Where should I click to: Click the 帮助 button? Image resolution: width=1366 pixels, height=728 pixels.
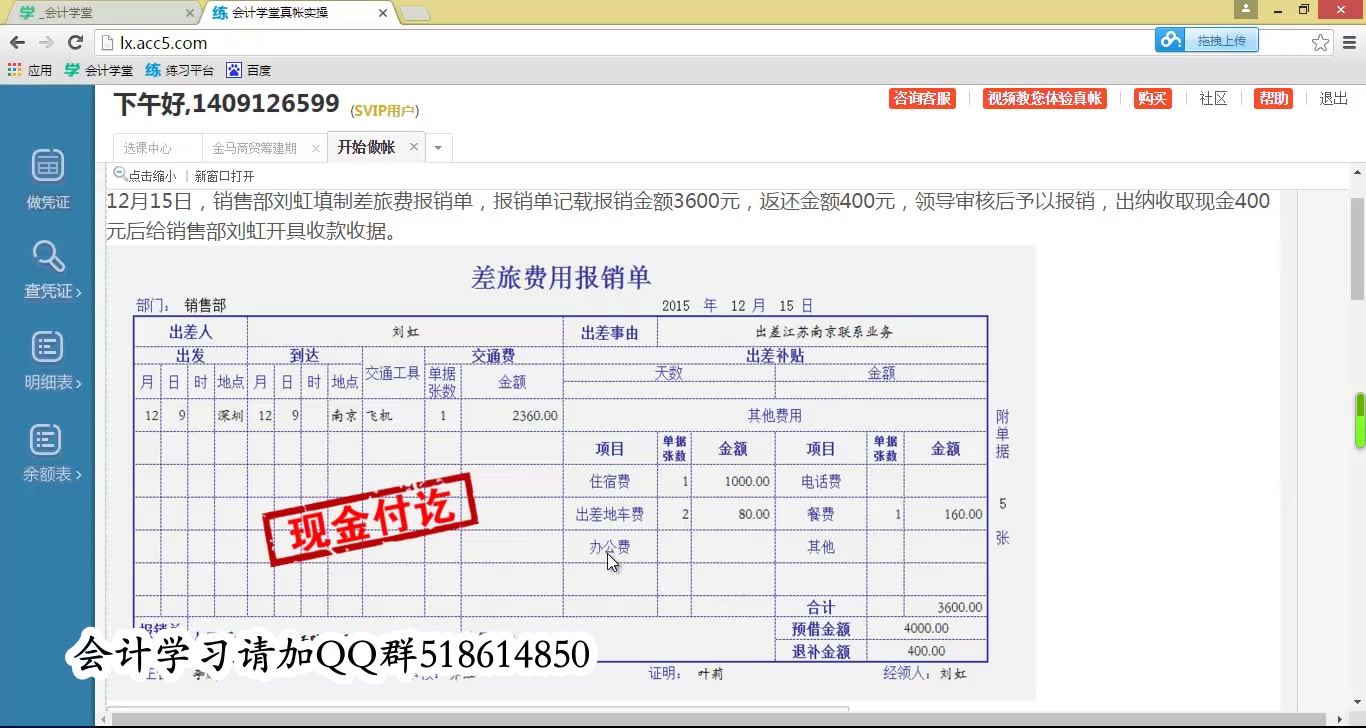click(1273, 98)
